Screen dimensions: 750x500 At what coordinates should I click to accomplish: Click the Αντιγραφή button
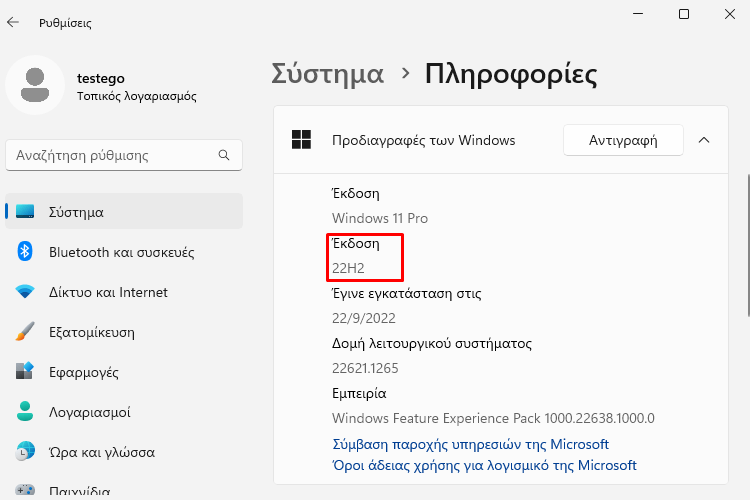click(x=623, y=140)
